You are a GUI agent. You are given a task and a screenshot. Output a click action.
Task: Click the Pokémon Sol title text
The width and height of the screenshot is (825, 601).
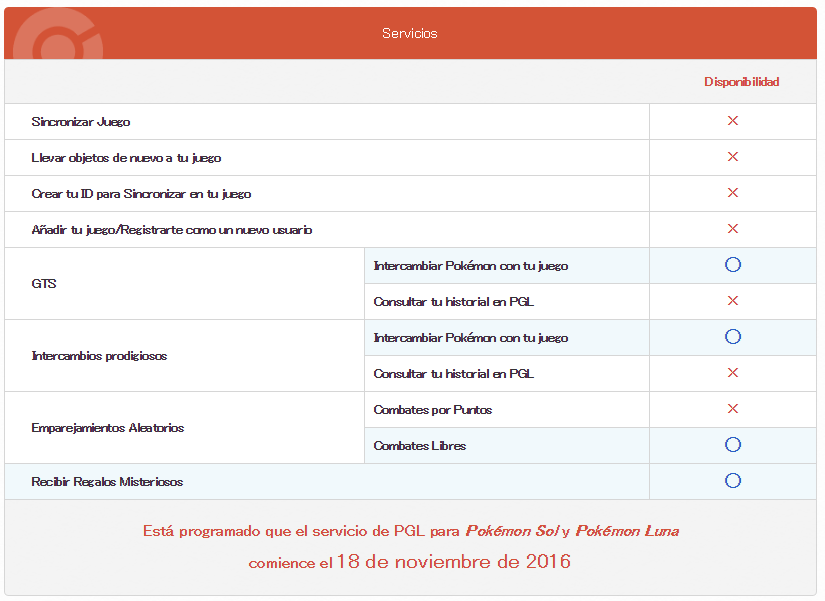[511, 531]
